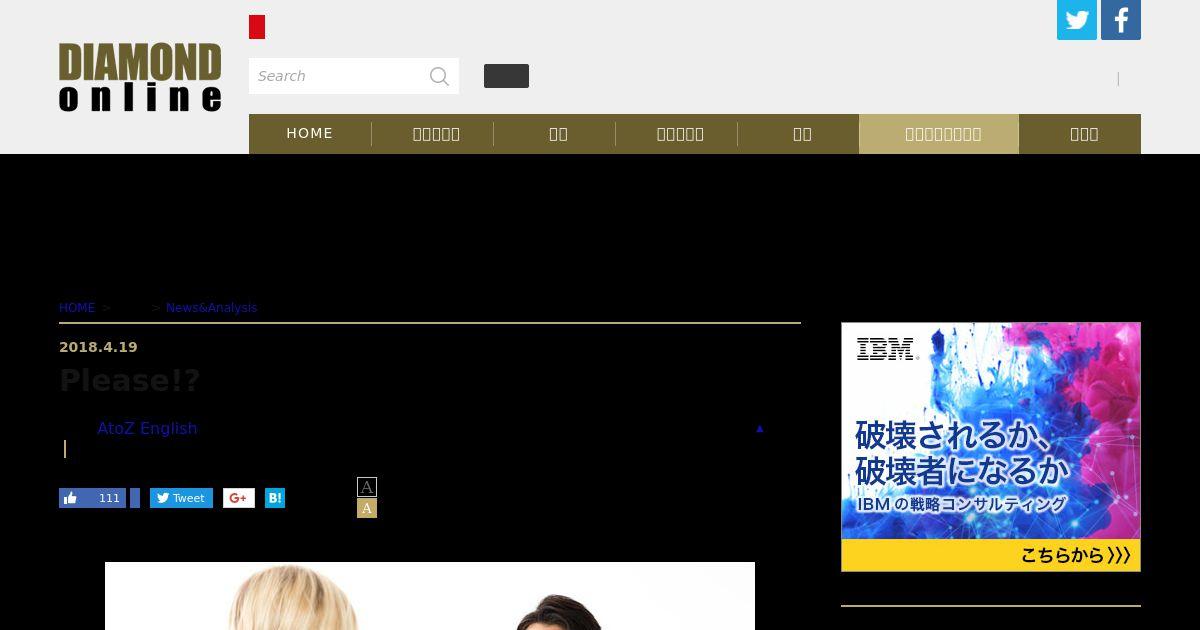Follow the News&Analysis breadcrumb link
This screenshot has height=630, width=1200.
212,308
